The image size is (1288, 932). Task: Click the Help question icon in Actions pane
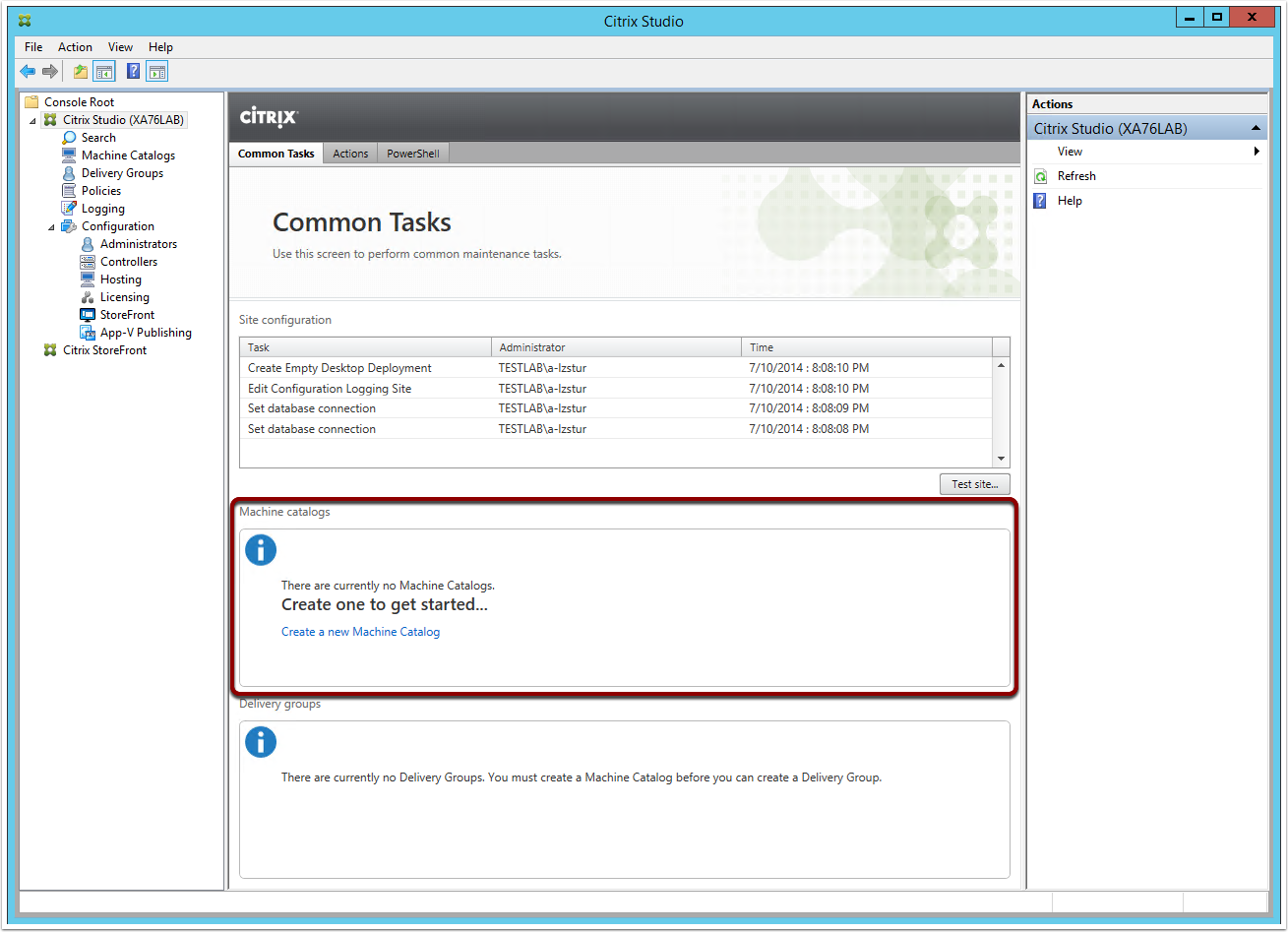coord(1041,201)
